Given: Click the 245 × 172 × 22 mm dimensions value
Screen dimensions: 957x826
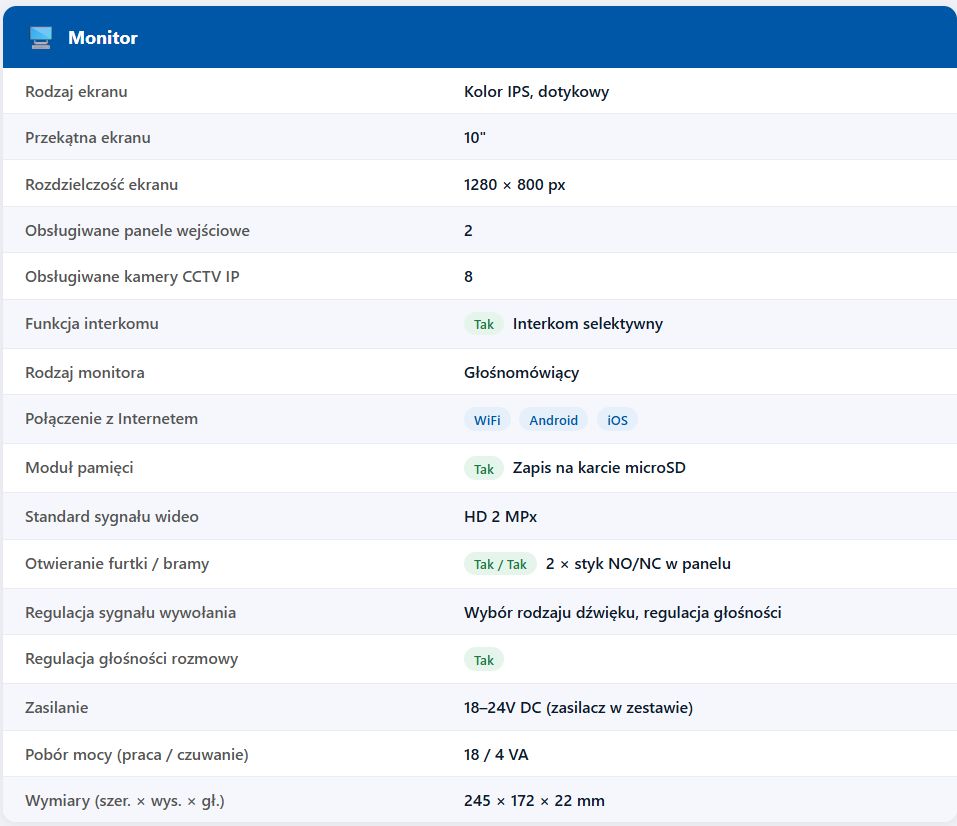Looking at the screenshot, I should point(534,801).
